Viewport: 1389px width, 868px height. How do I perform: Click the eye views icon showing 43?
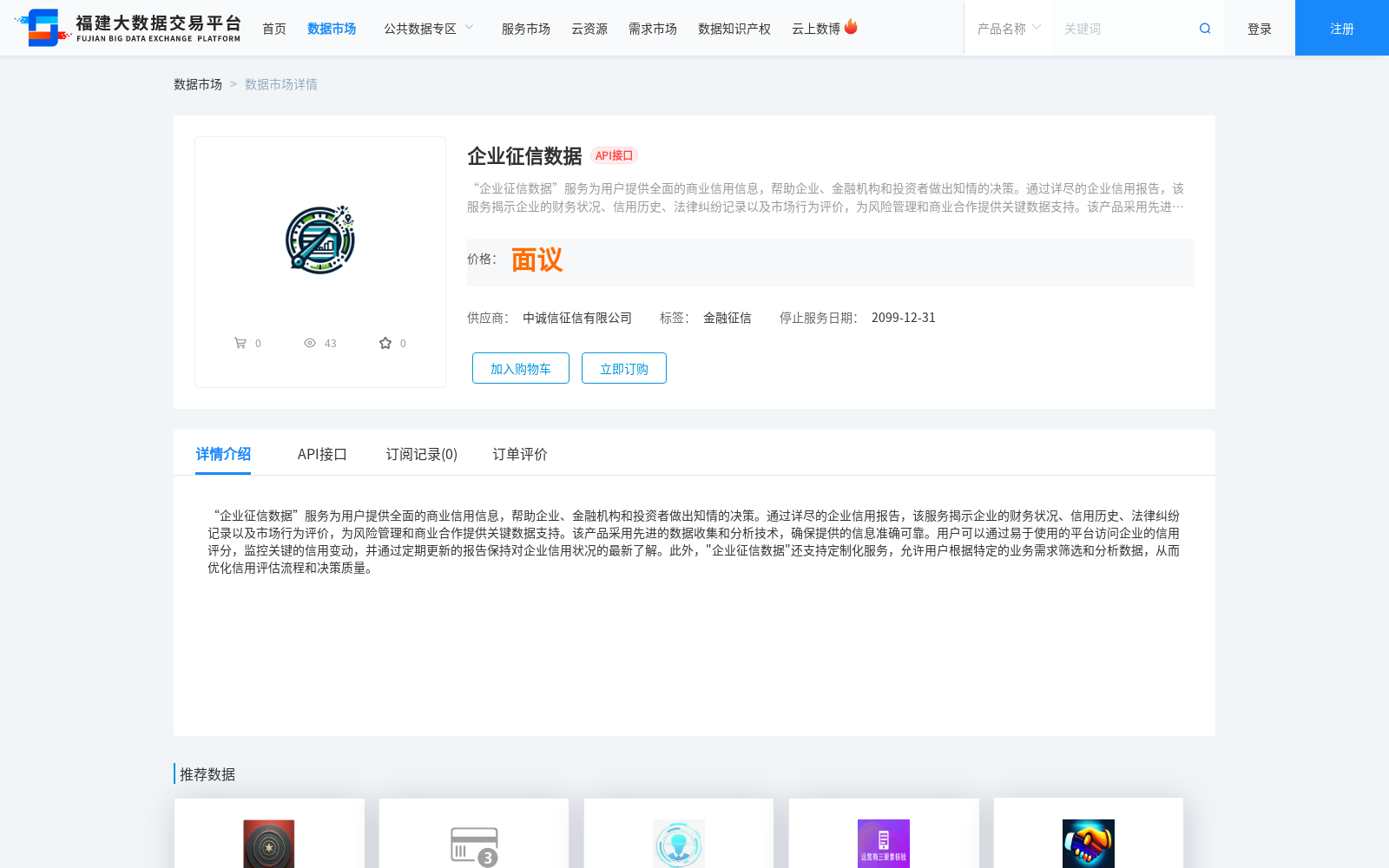click(x=310, y=343)
